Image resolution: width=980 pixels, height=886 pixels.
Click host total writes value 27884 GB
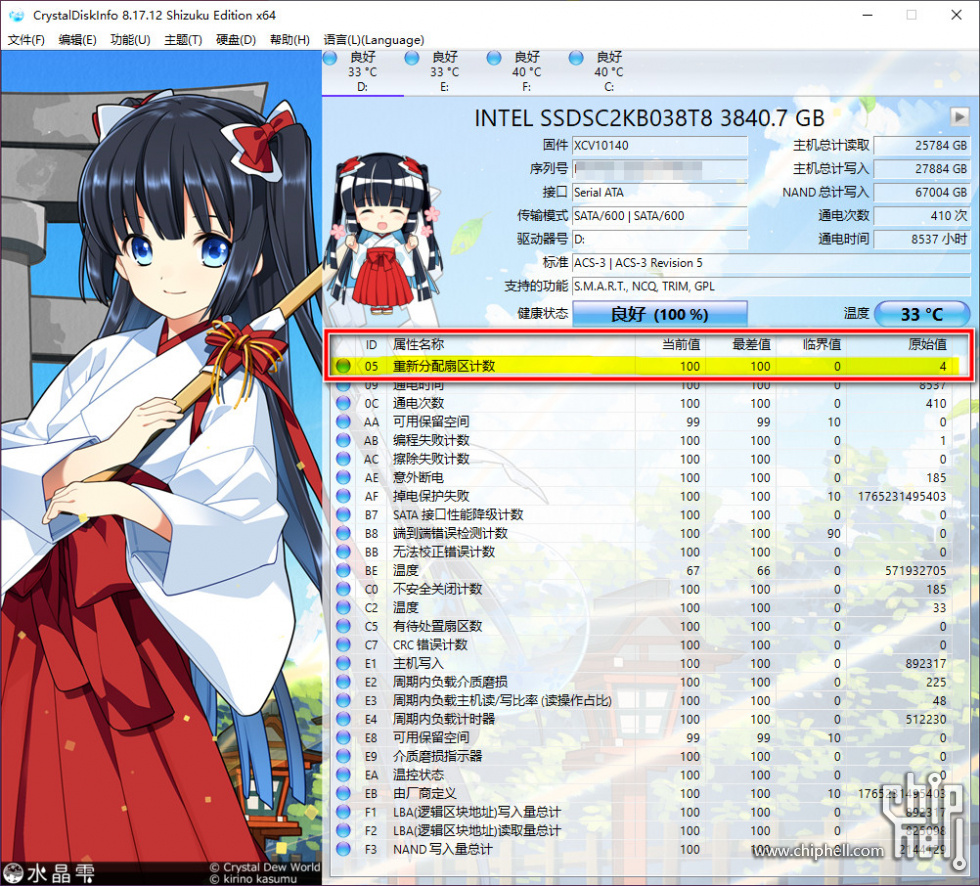922,169
